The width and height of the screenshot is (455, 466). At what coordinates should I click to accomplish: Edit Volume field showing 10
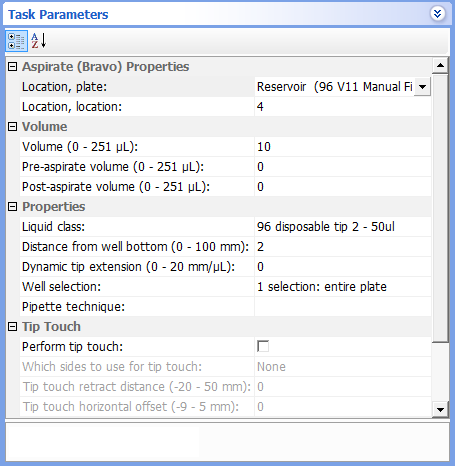point(343,147)
